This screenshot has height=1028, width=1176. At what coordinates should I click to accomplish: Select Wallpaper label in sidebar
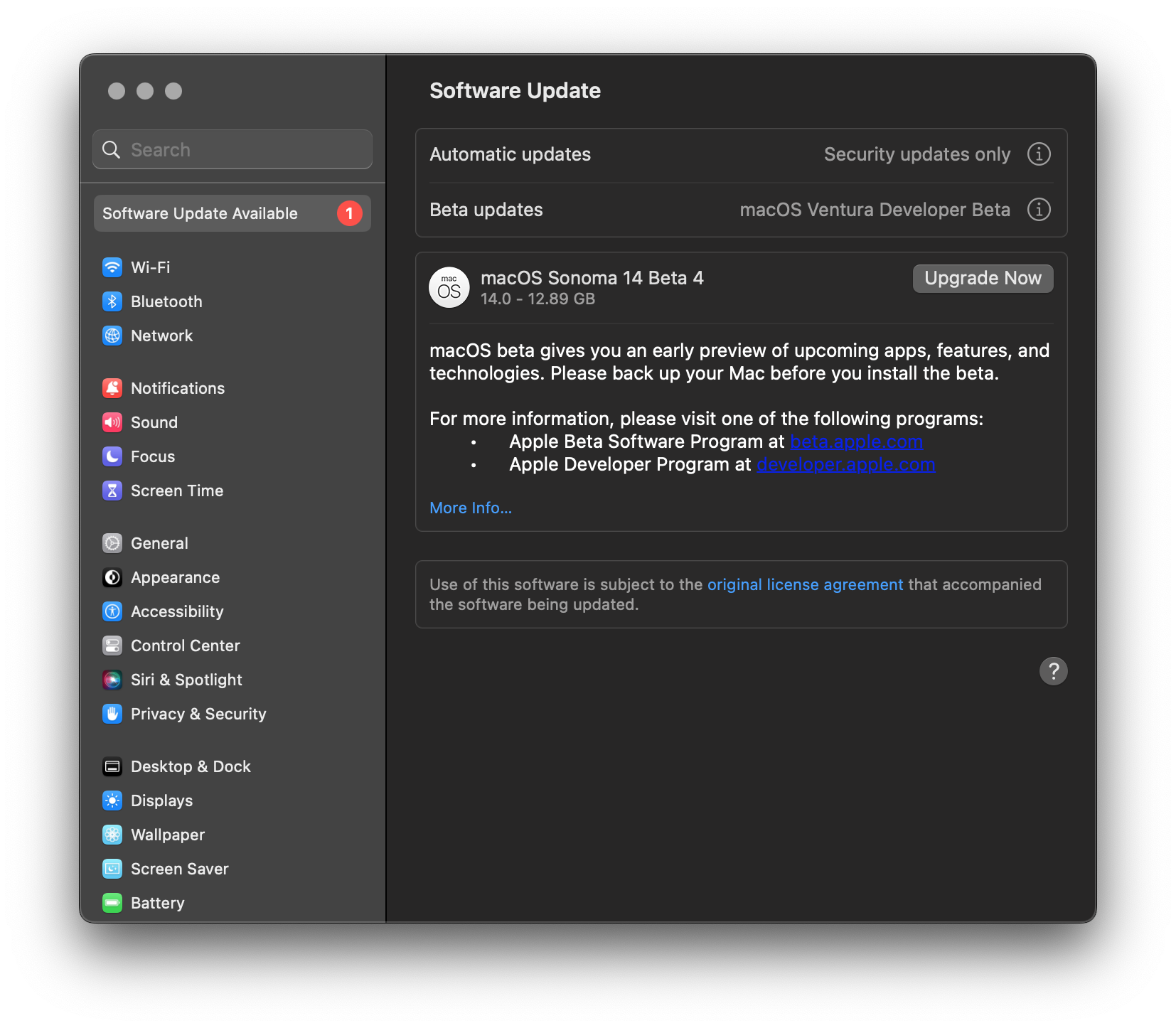coord(168,835)
